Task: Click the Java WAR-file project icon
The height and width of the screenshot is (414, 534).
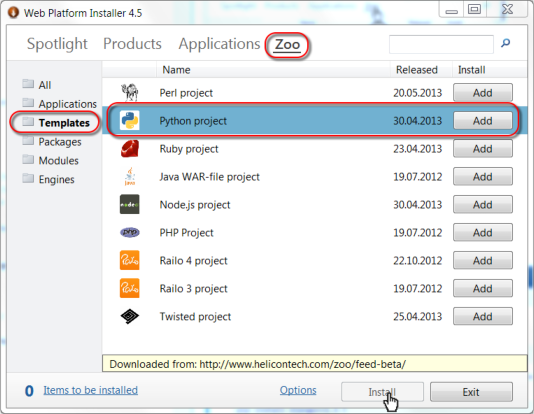Action: point(130,176)
